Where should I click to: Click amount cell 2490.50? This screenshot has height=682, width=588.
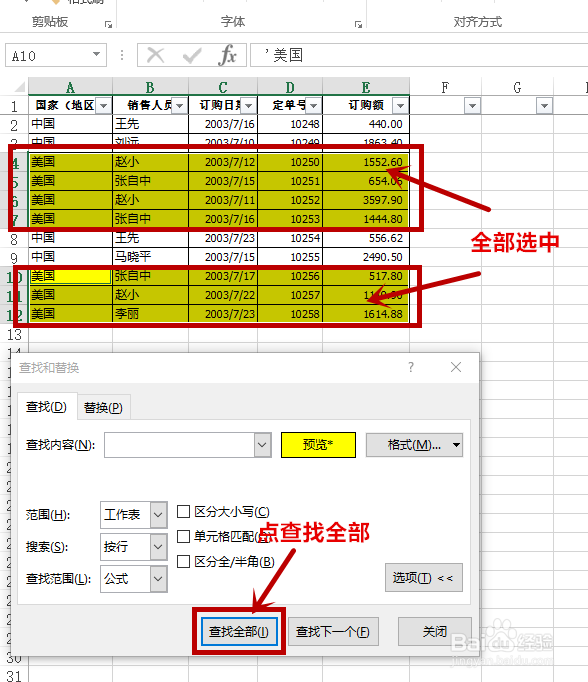click(366, 257)
